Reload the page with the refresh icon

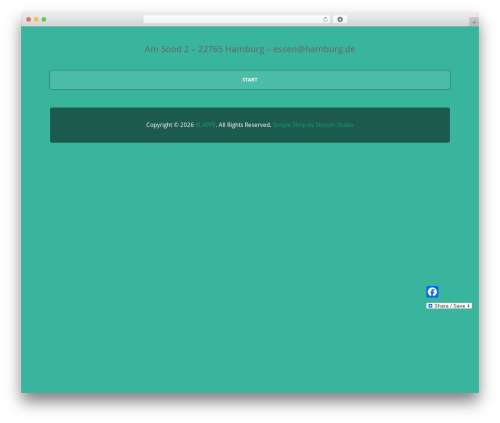click(325, 19)
